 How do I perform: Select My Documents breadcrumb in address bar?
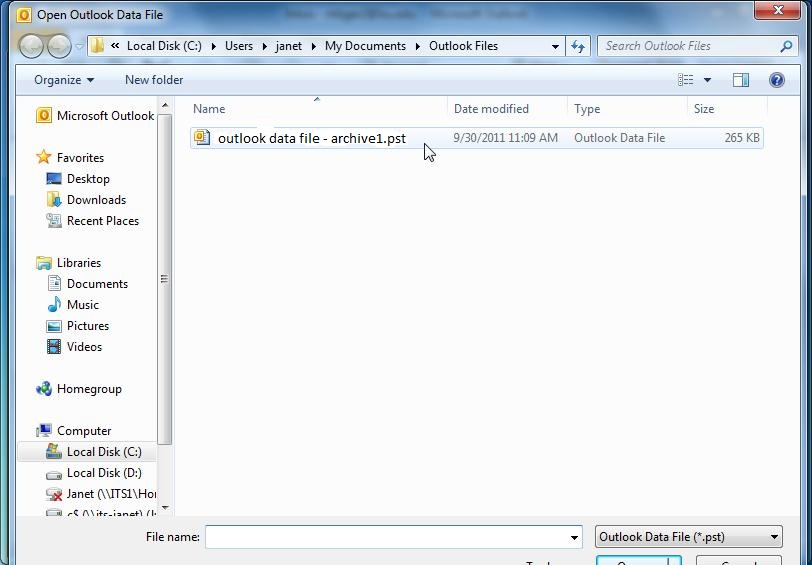click(x=365, y=46)
